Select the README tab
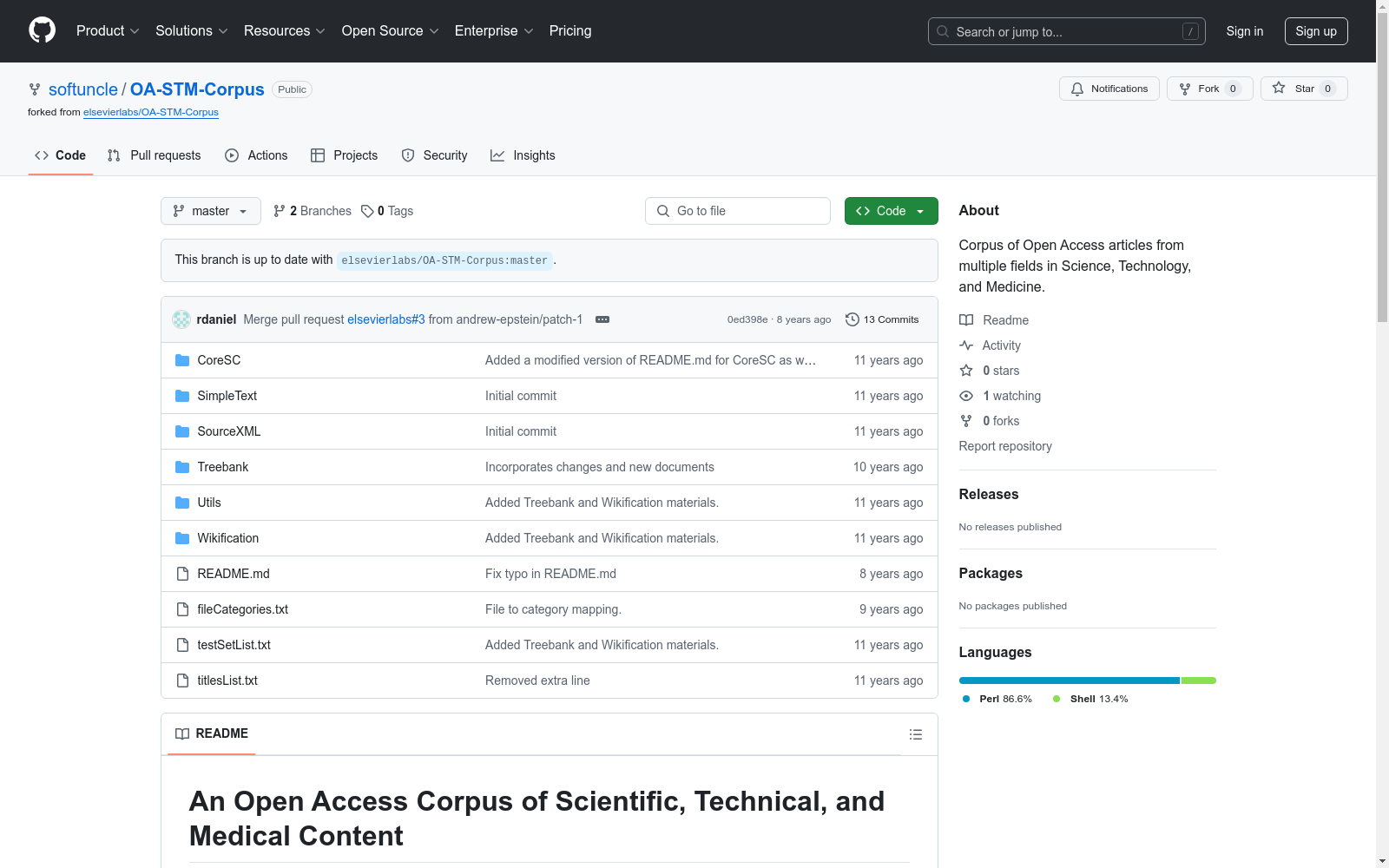Image resolution: width=1389 pixels, height=868 pixels. click(x=212, y=733)
